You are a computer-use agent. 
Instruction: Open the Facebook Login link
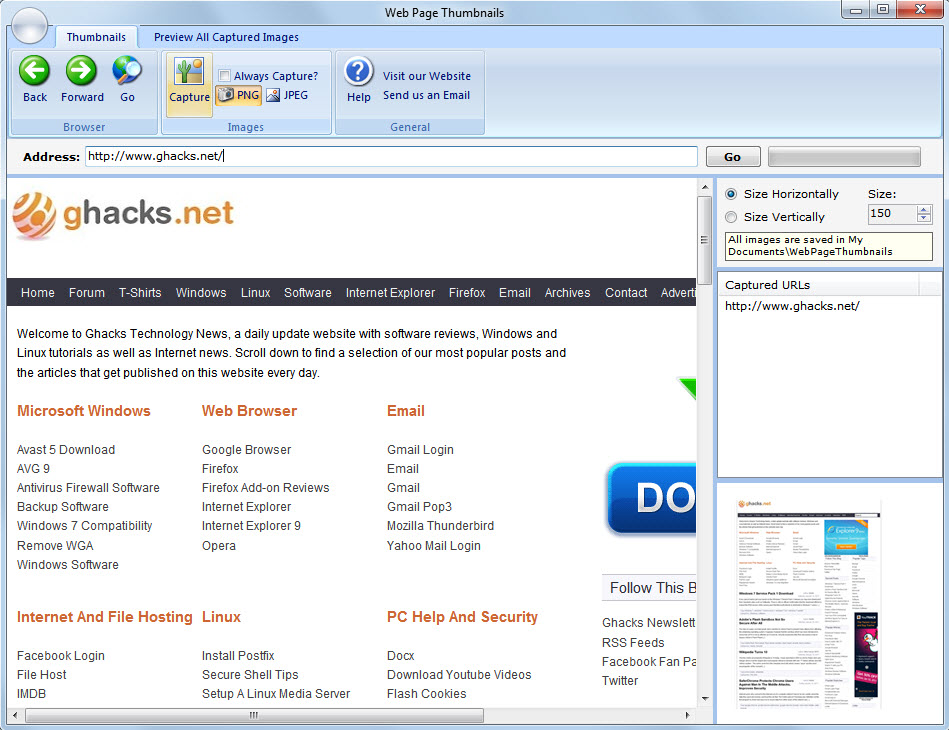pyautogui.click(x=61, y=656)
